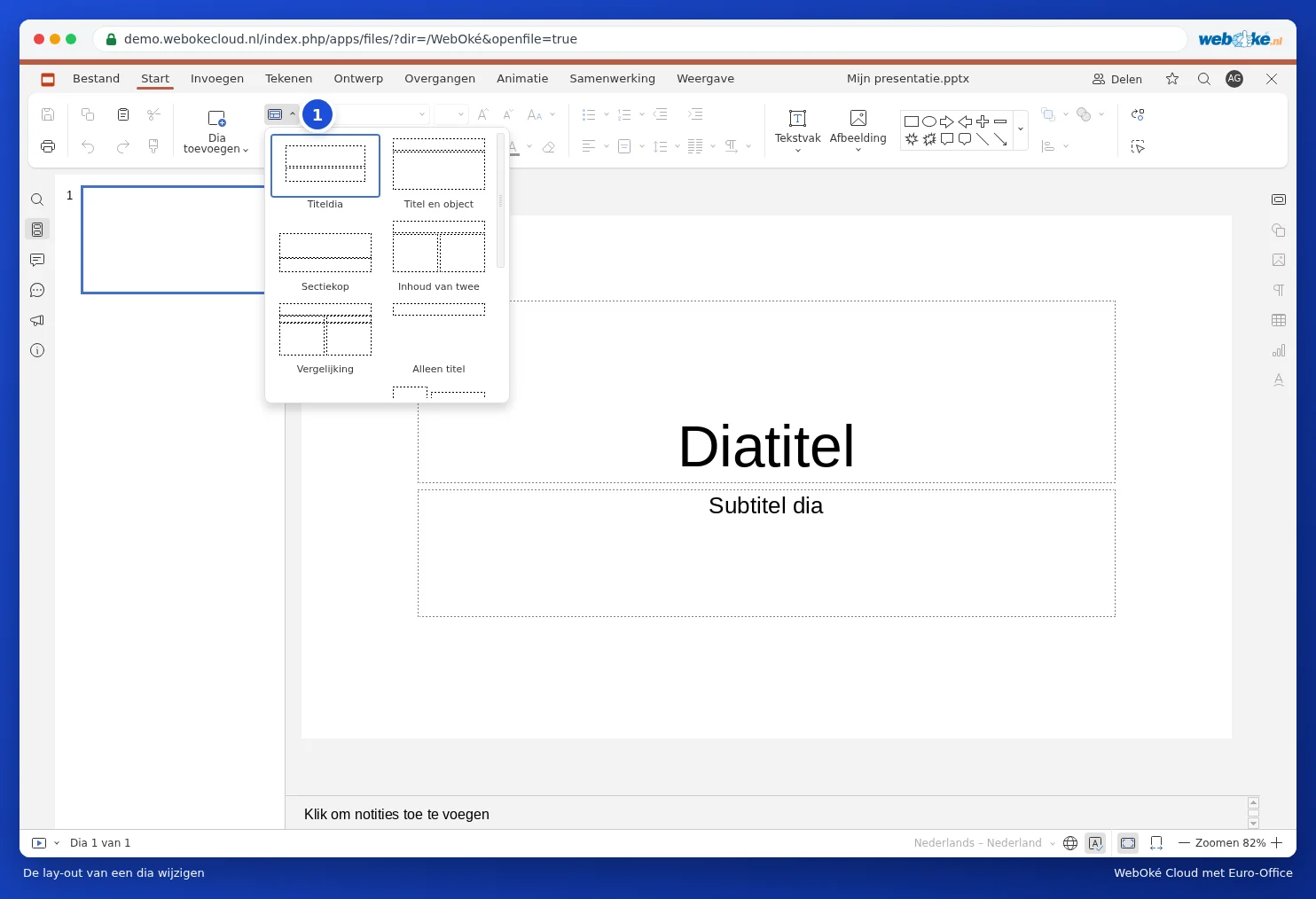1316x899 pixels.
Task: Click the Save icon
Action: click(48, 114)
